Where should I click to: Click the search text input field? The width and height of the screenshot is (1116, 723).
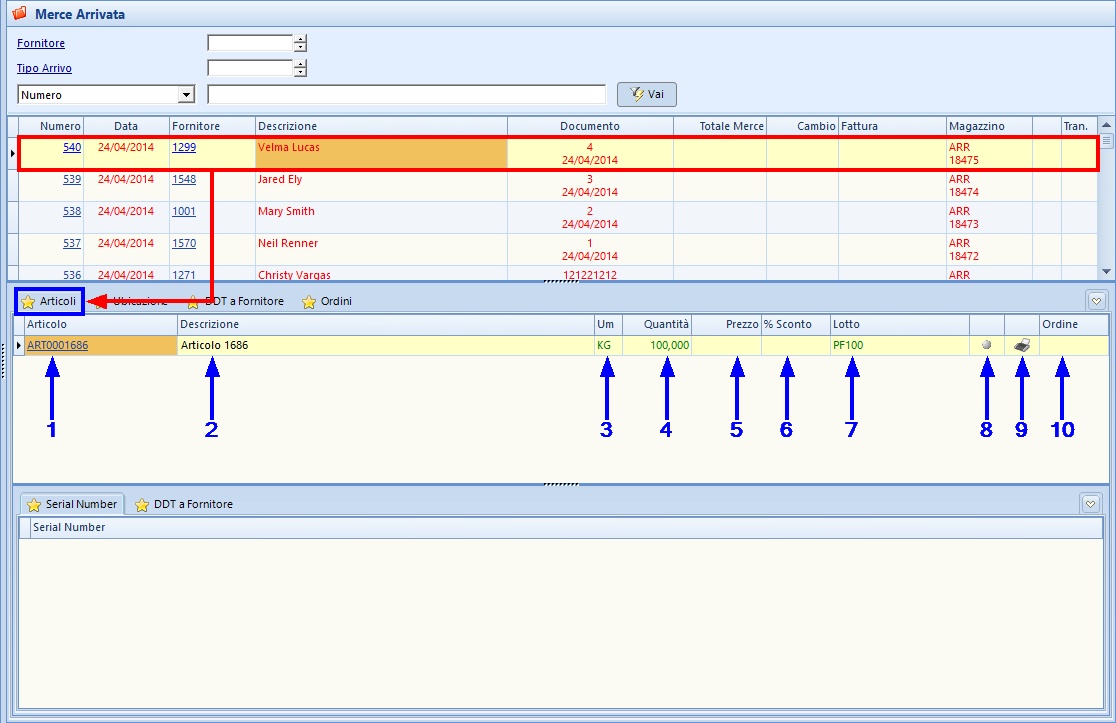pos(406,95)
